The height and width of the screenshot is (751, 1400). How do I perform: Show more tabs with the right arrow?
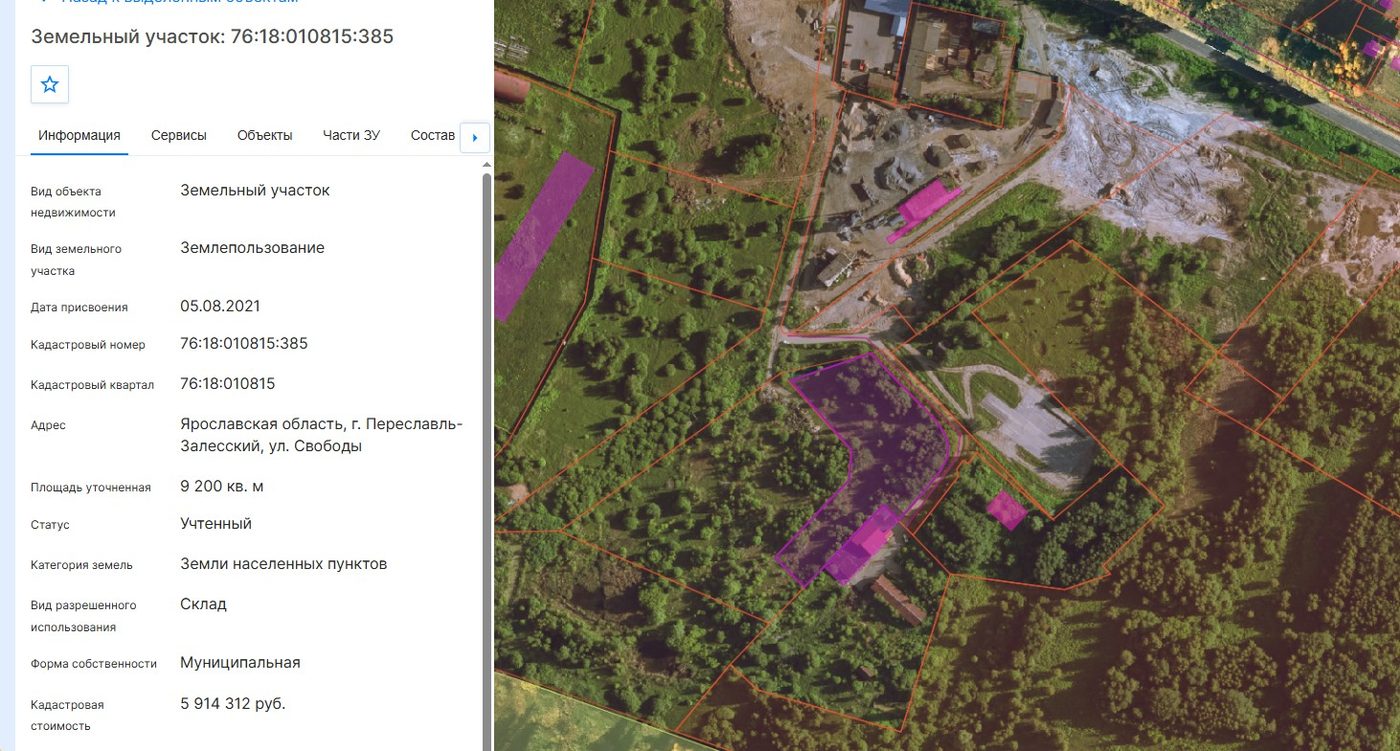(475, 138)
